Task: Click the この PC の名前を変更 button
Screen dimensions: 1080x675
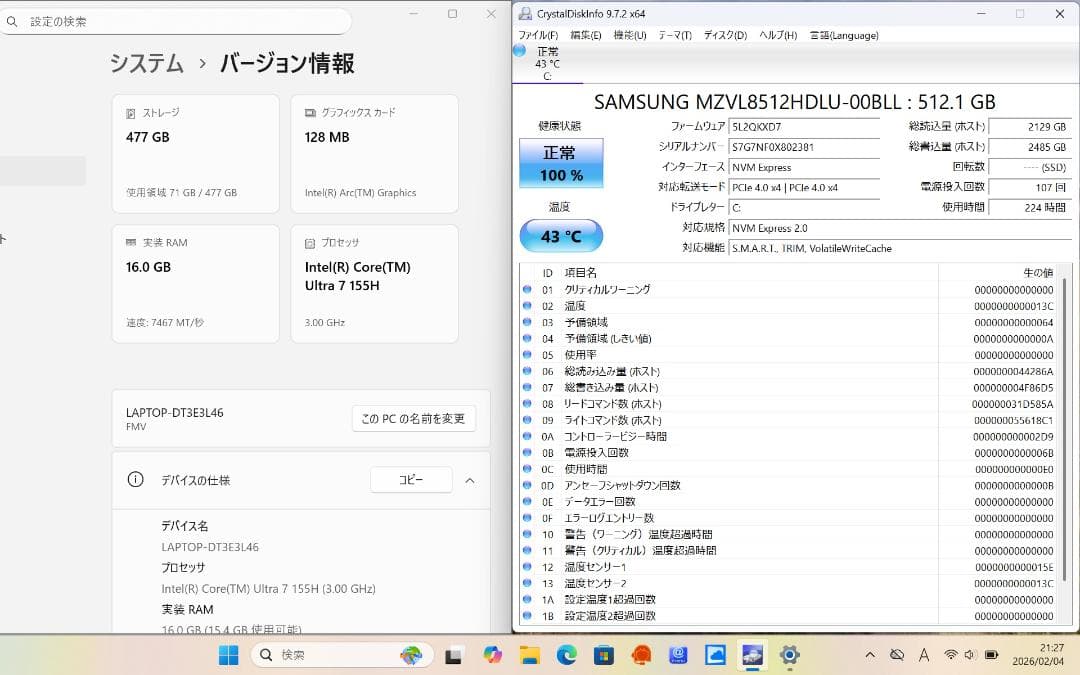Action: [414, 419]
